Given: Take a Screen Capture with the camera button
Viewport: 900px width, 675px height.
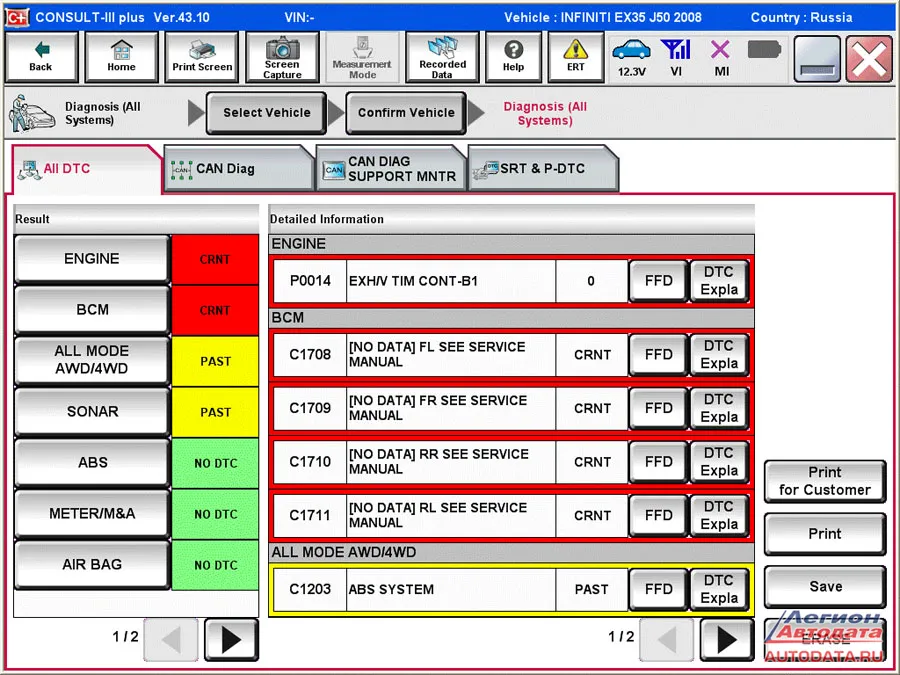Looking at the screenshot, I should click(x=282, y=57).
